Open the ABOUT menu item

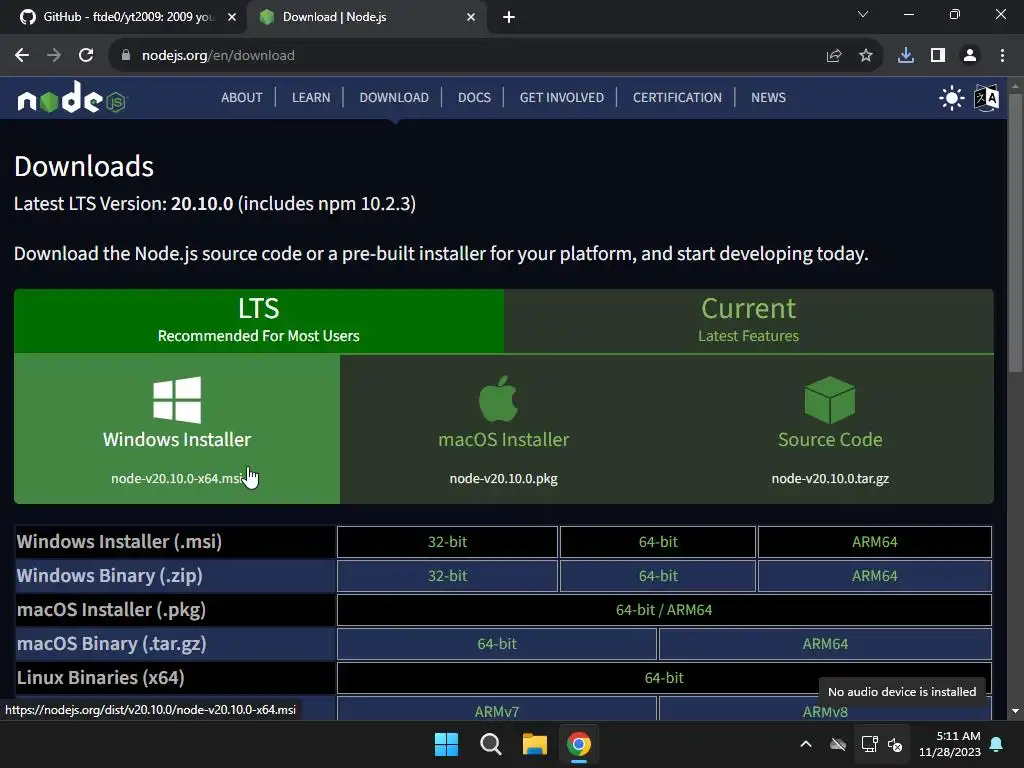pyautogui.click(x=242, y=97)
